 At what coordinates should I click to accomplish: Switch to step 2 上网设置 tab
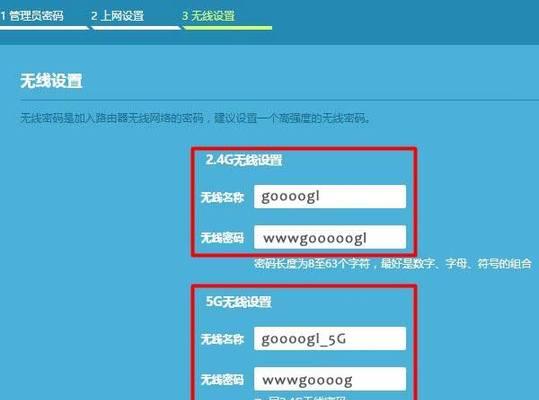[x=117, y=16]
